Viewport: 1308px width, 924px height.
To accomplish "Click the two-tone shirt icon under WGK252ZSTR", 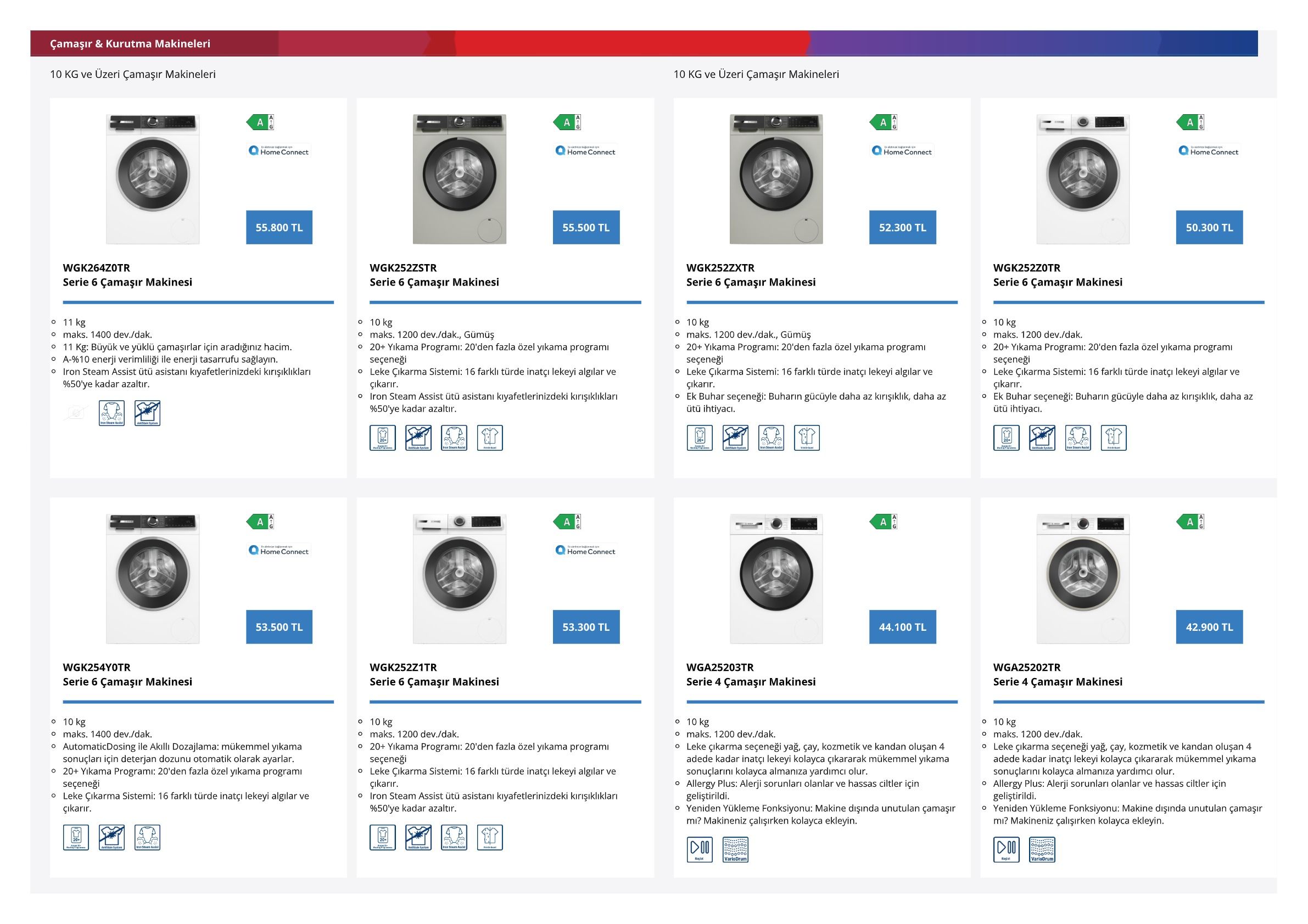I will [x=490, y=438].
